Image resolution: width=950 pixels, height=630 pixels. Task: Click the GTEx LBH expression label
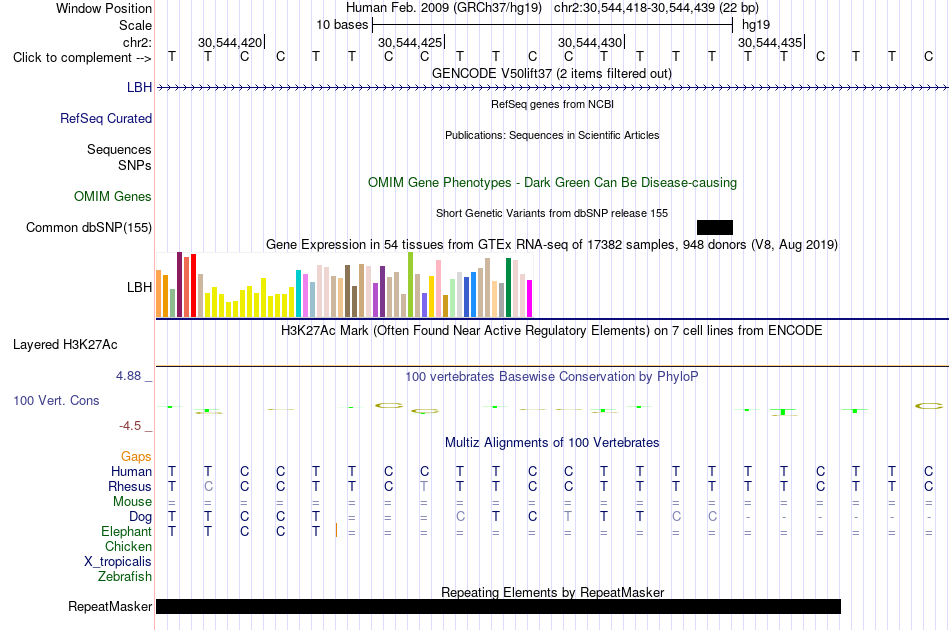(x=139, y=287)
